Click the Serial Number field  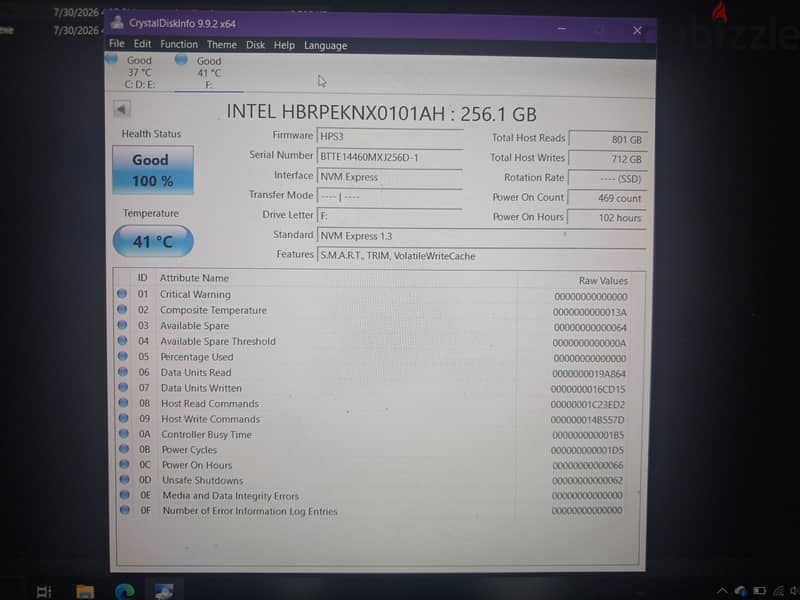coord(390,157)
